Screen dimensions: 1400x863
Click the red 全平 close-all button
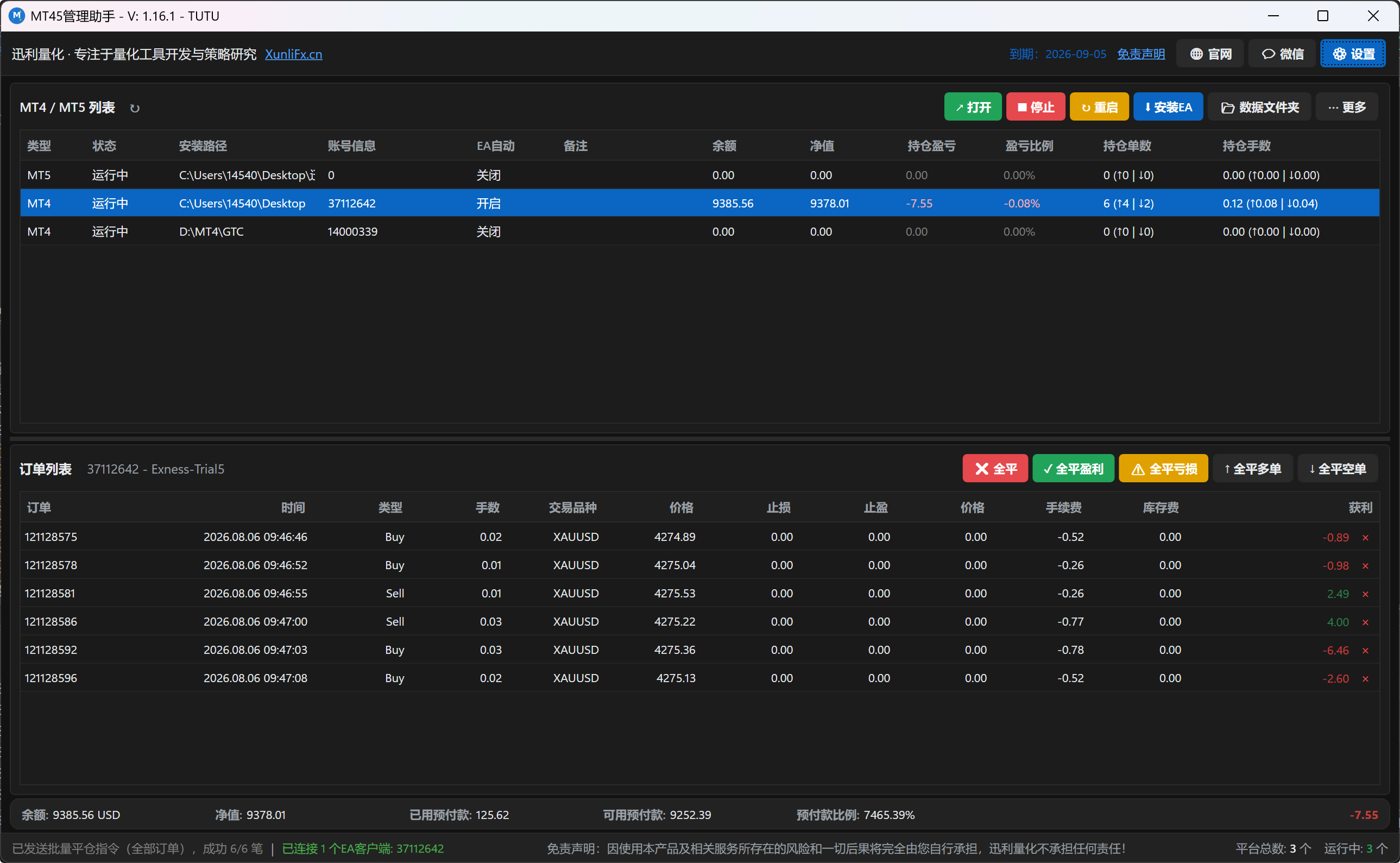[x=995, y=469]
